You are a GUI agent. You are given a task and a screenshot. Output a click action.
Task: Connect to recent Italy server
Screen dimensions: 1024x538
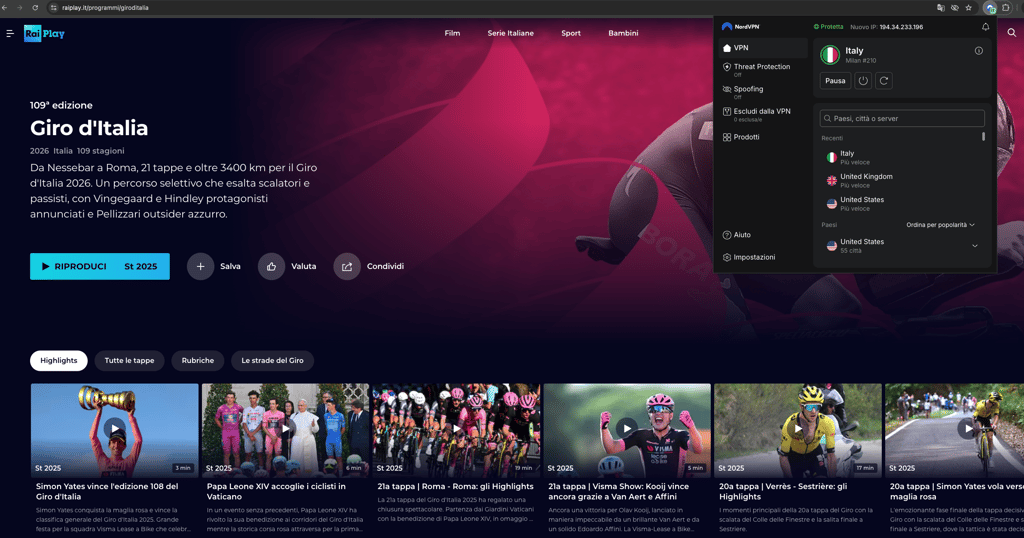coord(901,157)
